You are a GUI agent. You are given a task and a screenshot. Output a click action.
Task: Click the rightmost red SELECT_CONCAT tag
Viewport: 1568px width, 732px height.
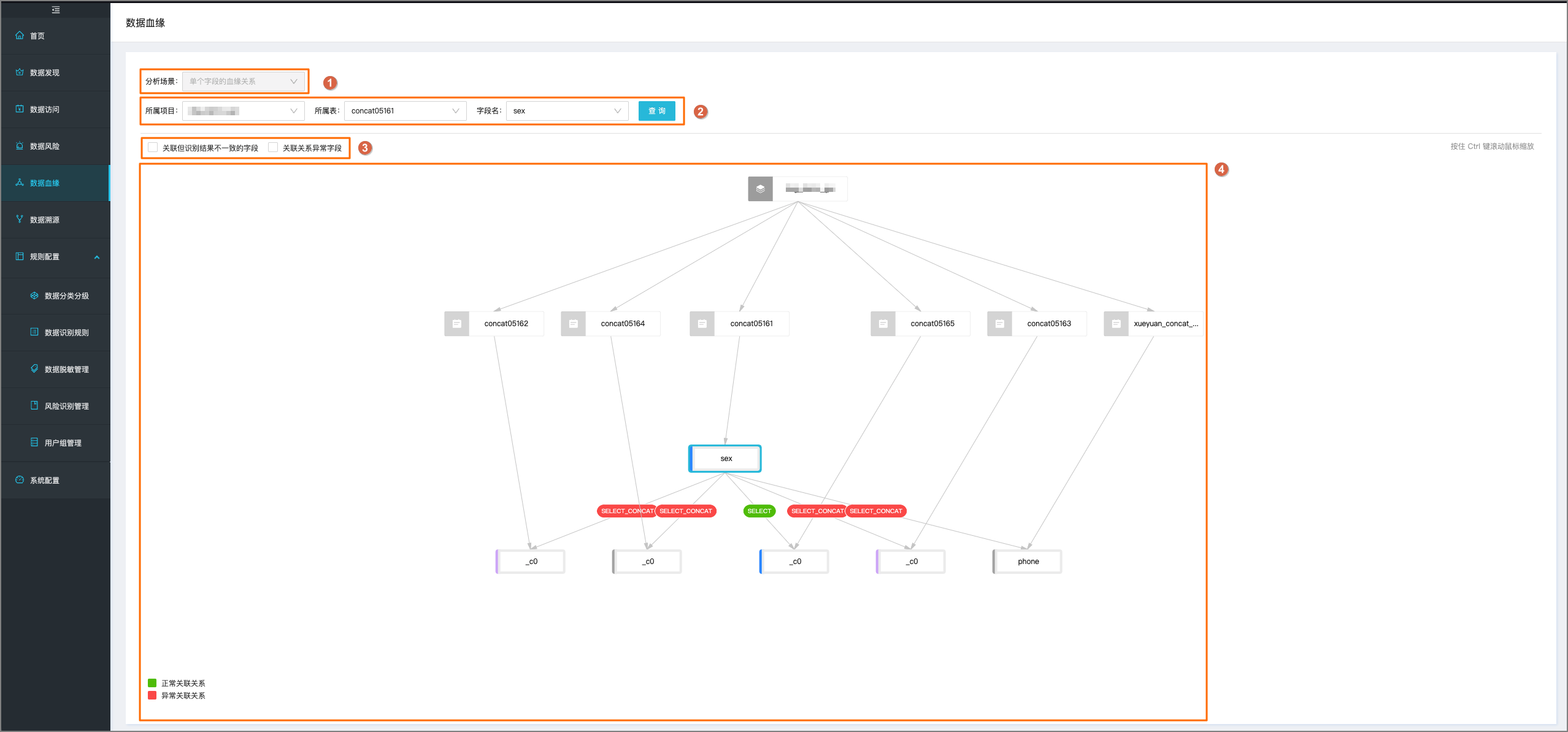pos(876,511)
